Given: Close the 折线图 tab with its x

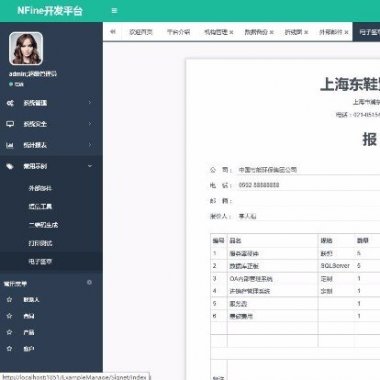Looking at the screenshot, I should 306,32.
